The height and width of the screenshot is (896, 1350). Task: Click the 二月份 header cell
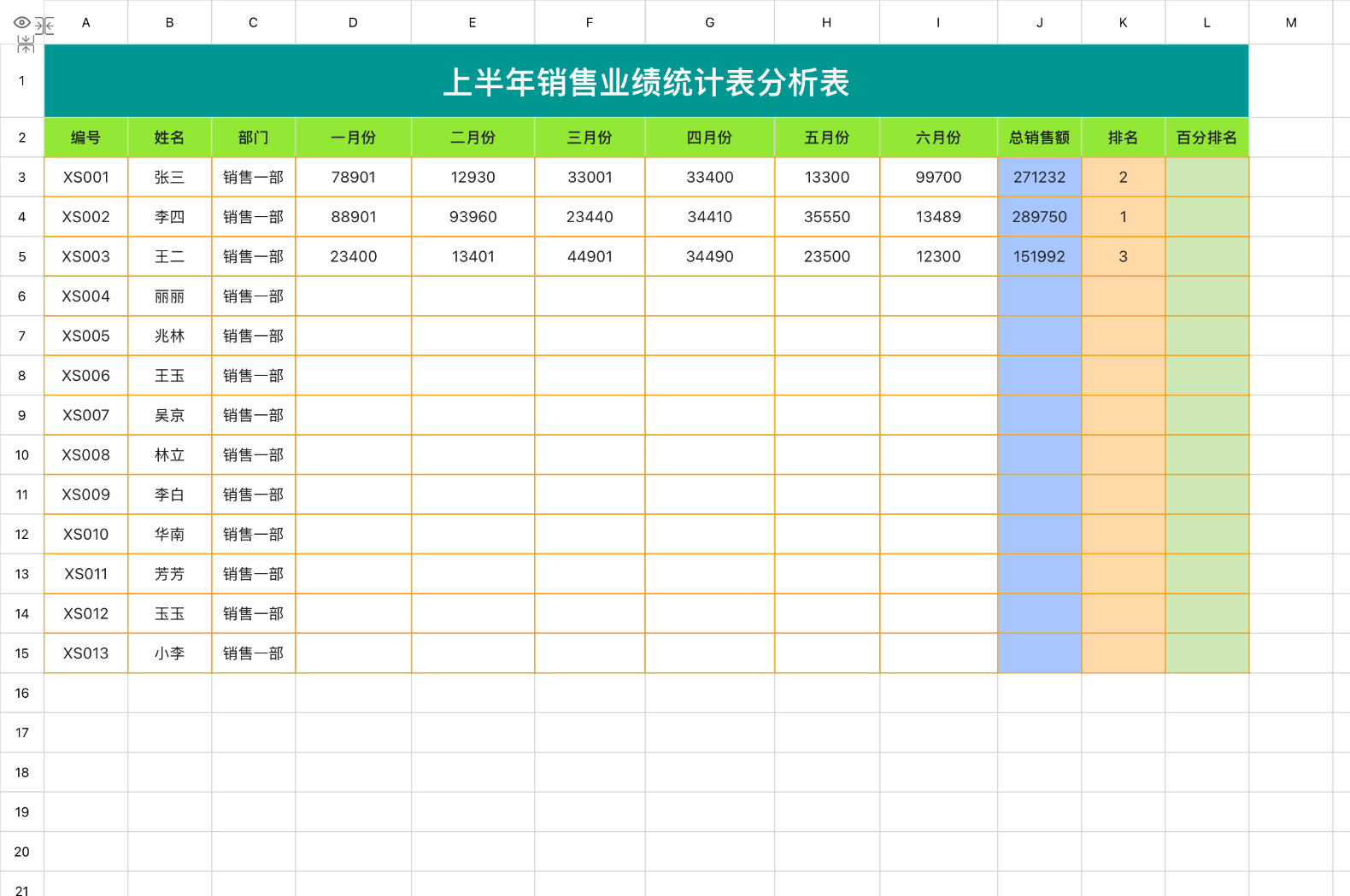tap(472, 138)
